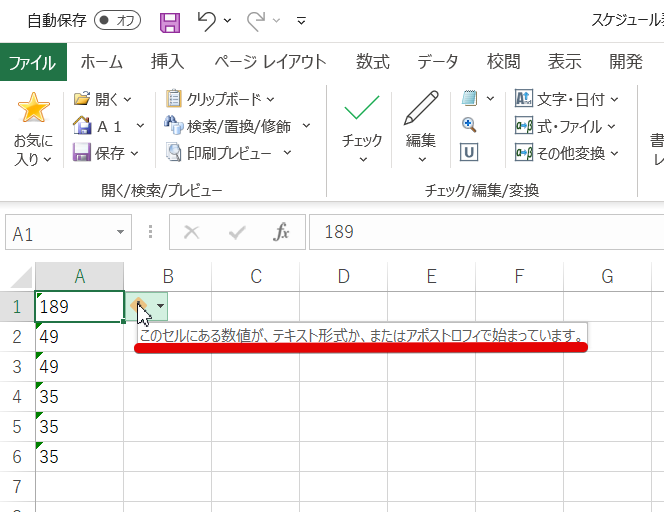Select column A header
The image size is (664, 512).
(80, 277)
